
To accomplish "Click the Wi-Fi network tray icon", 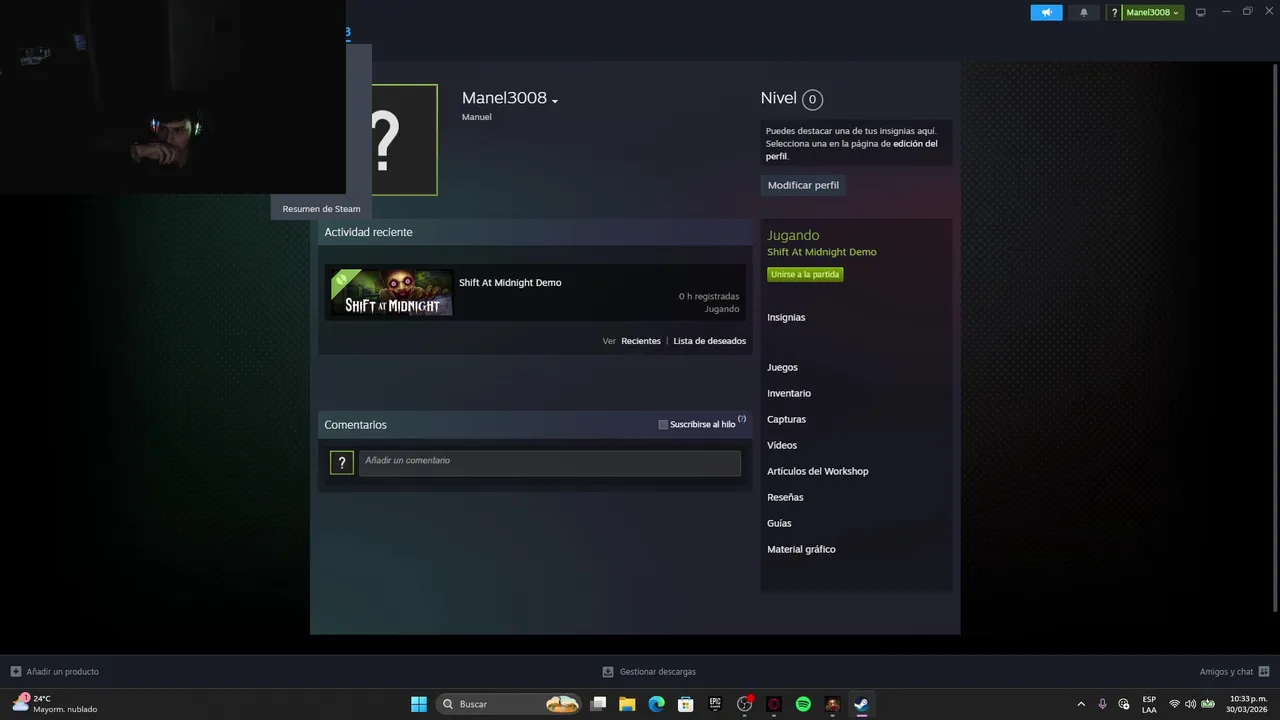I will click(x=1174, y=704).
